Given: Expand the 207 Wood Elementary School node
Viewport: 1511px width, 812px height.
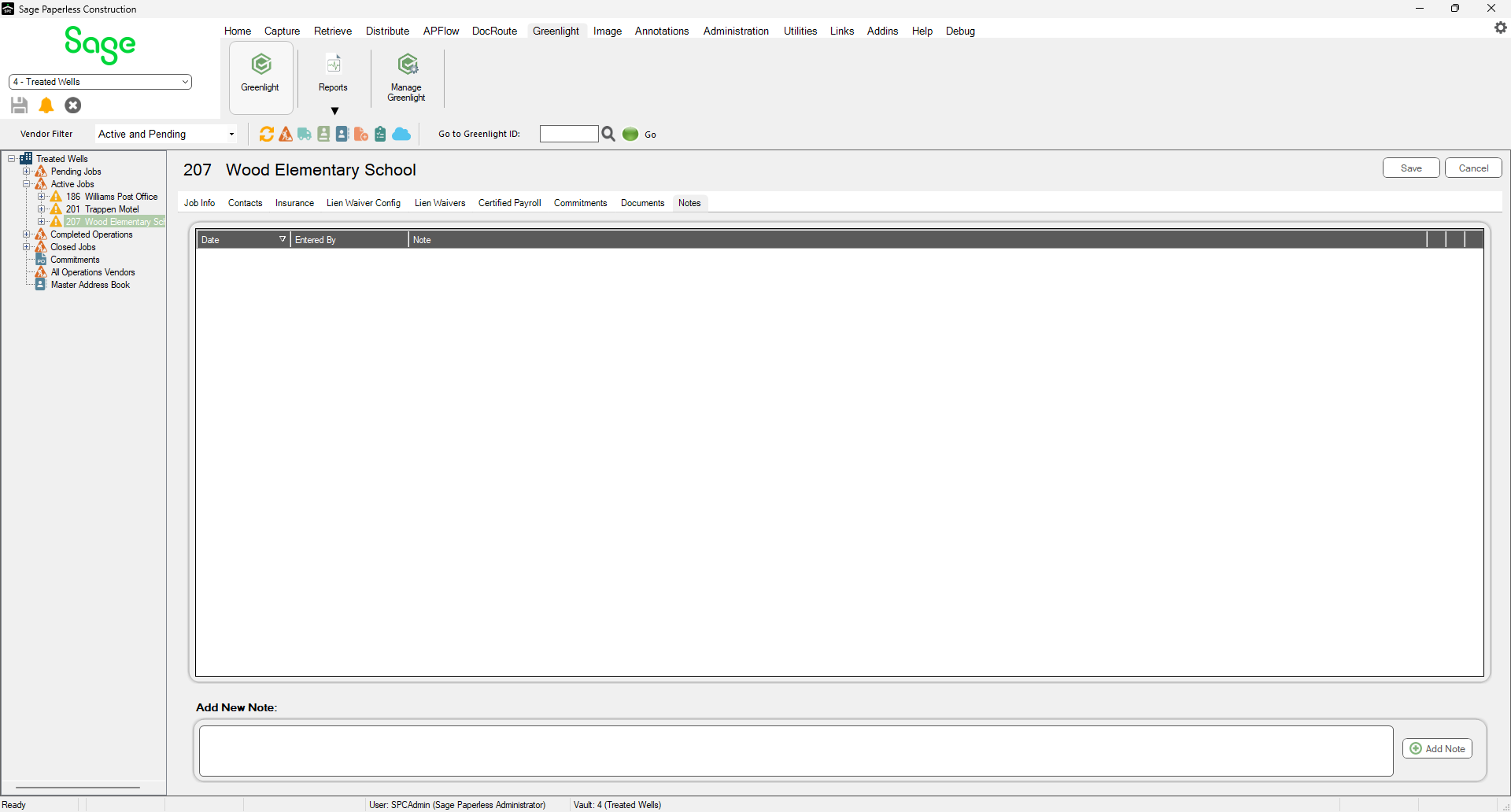Looking at the screenshot, I should point(41,221).
